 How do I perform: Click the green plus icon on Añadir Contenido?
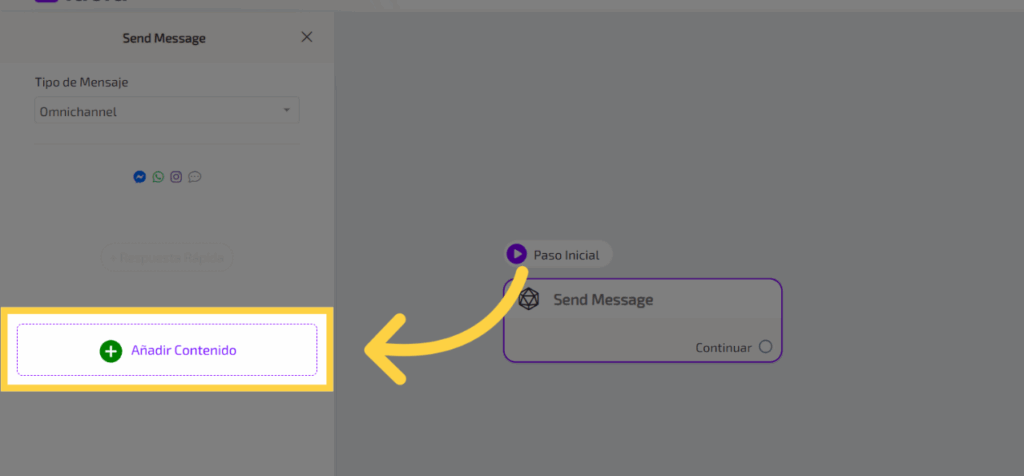click(x=110, y=351)
